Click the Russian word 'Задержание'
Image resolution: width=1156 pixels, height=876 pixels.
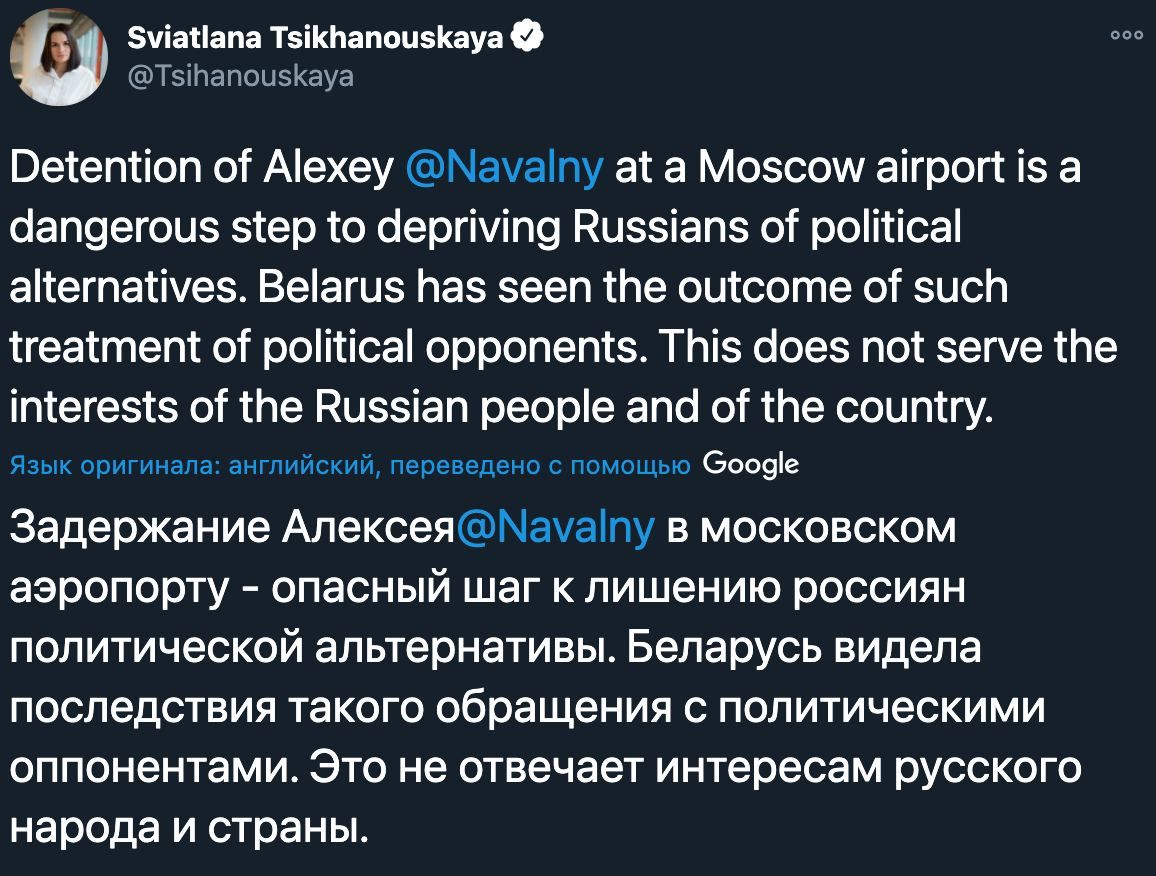point(140,528)
